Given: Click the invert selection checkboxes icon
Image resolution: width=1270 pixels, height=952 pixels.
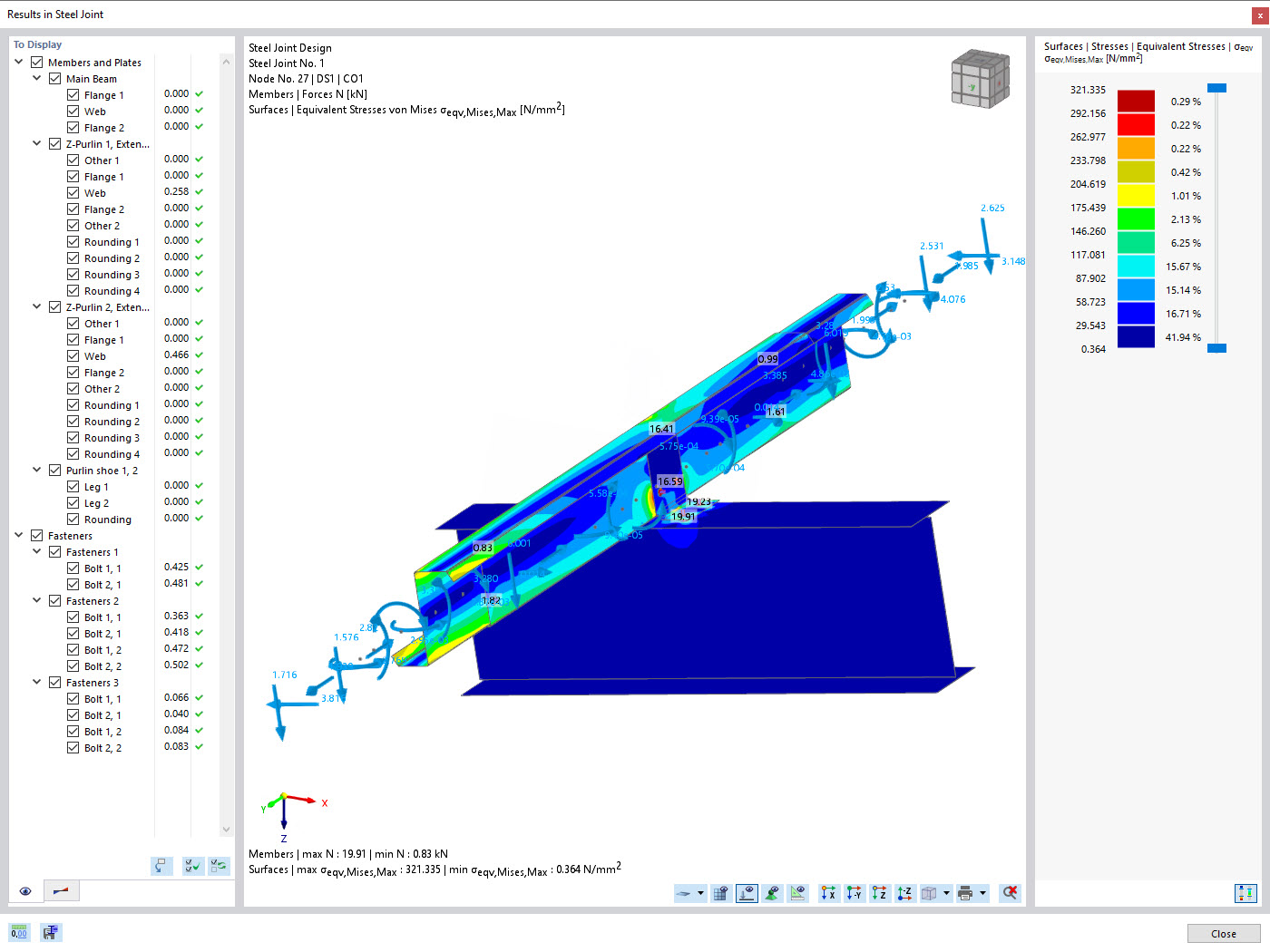Looking at the screenshot, I should (219, 866).
